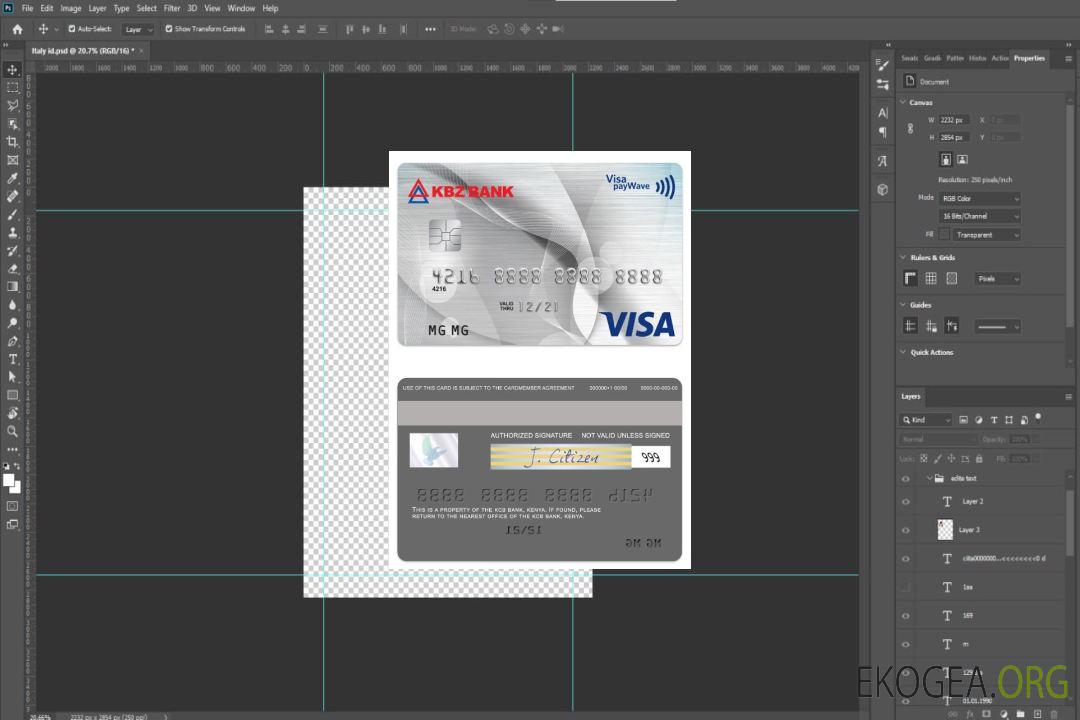Select the History Brush tool
This screenshot has width=1080, height=720.
click(x=12, y=250)
